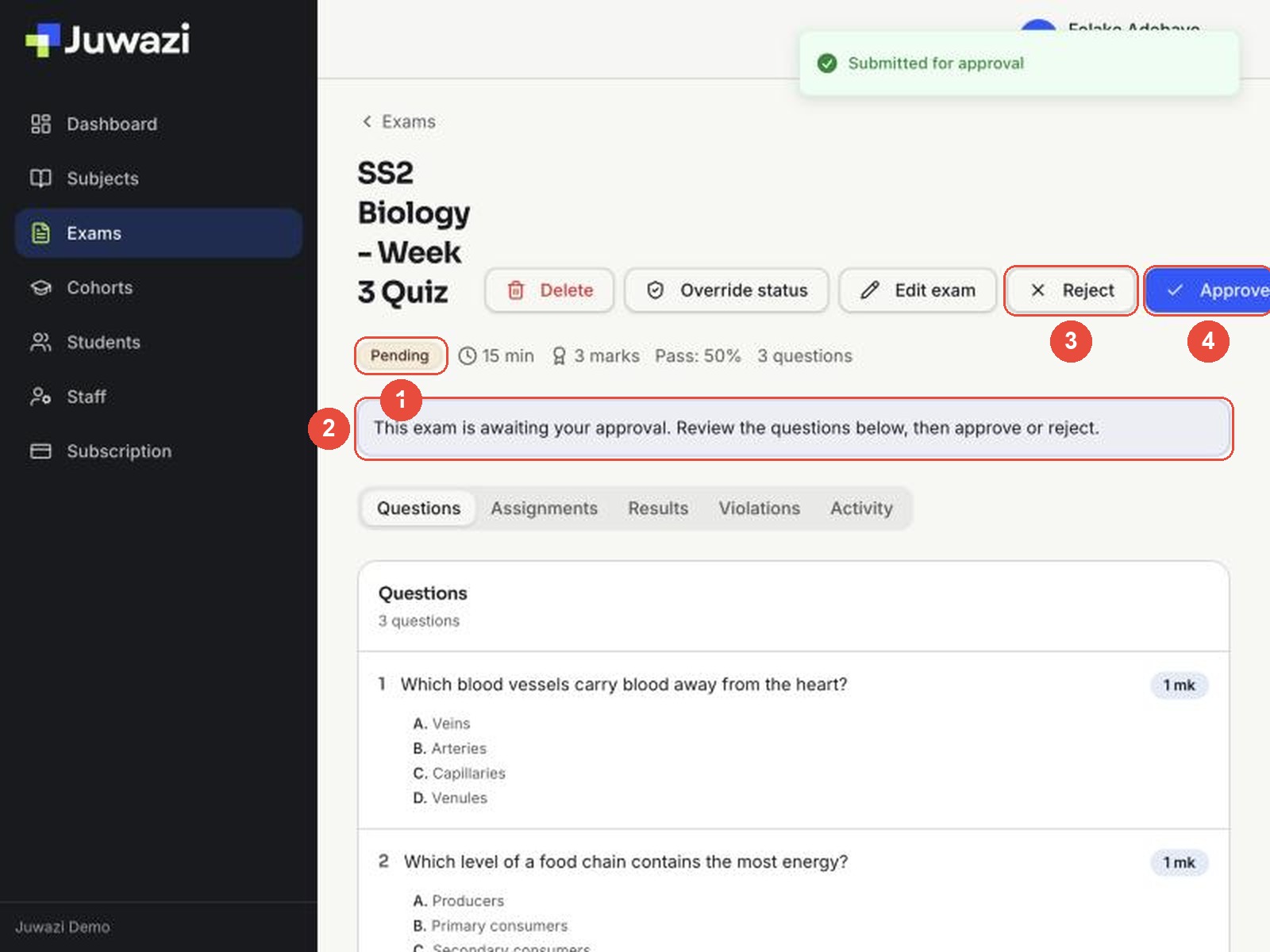Select answer option A. Veins
The height and width of the screenshot is (952, 1270).
click(x=441, y=724)
